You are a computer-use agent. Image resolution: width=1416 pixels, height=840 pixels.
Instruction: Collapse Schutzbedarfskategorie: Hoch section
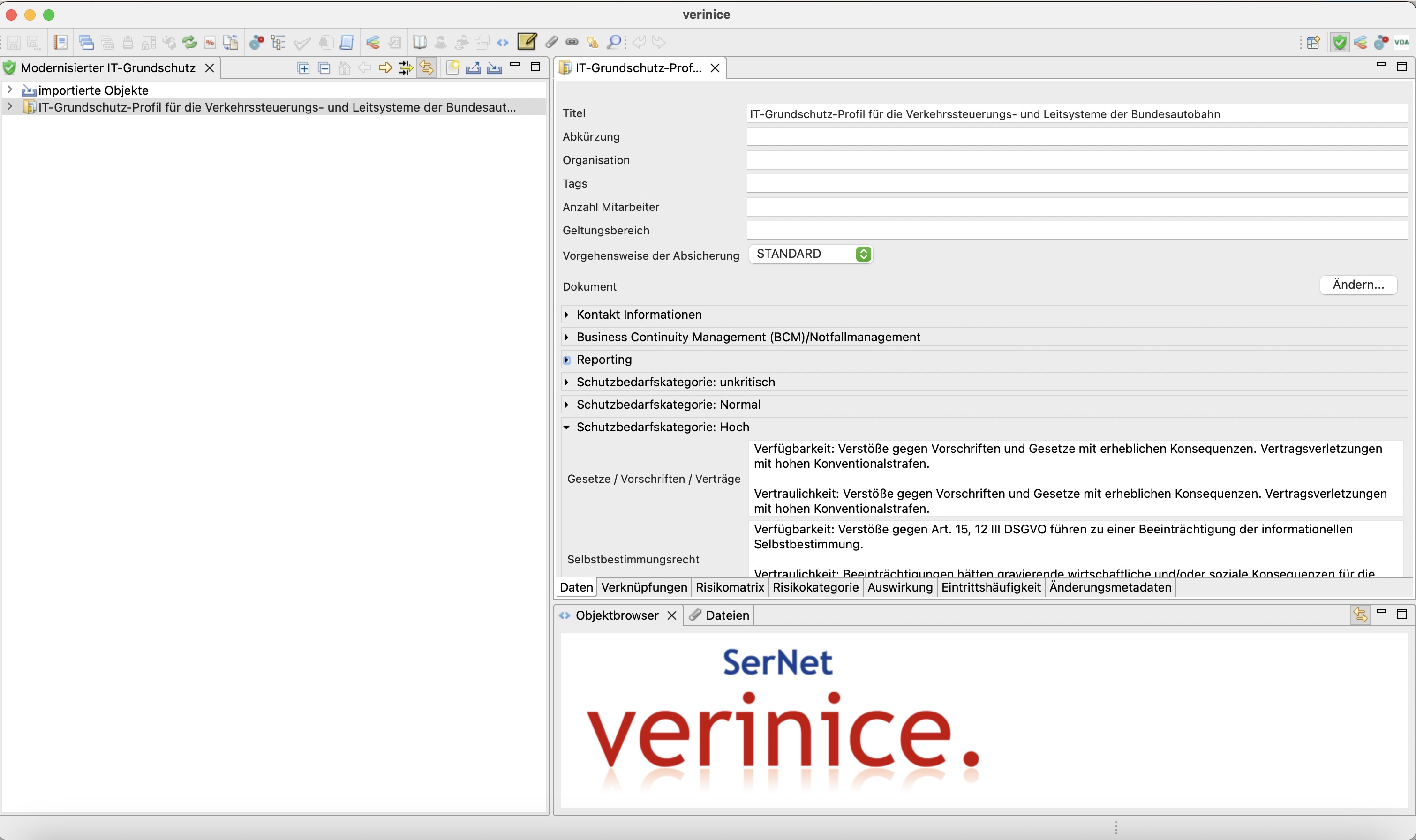[x=566, y=427]
